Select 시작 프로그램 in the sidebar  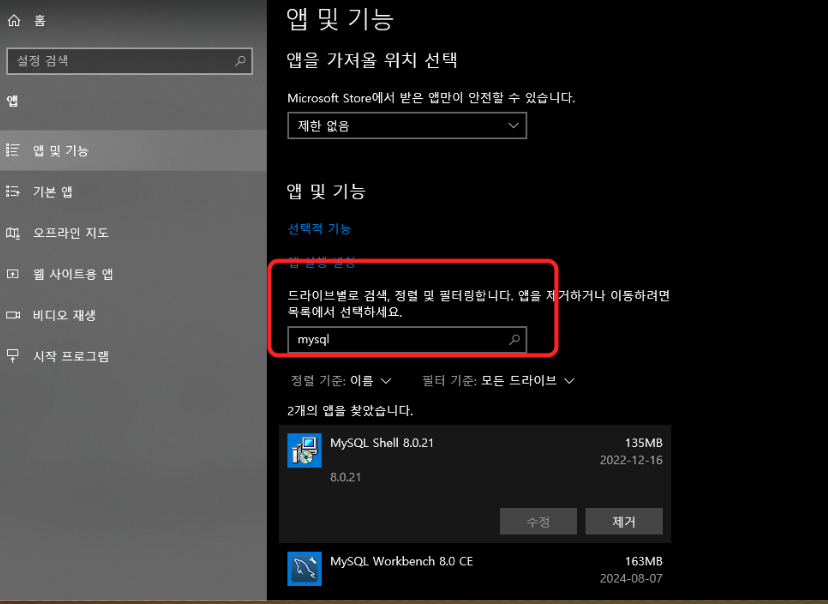pyautogui.click(x=133, y=355)
